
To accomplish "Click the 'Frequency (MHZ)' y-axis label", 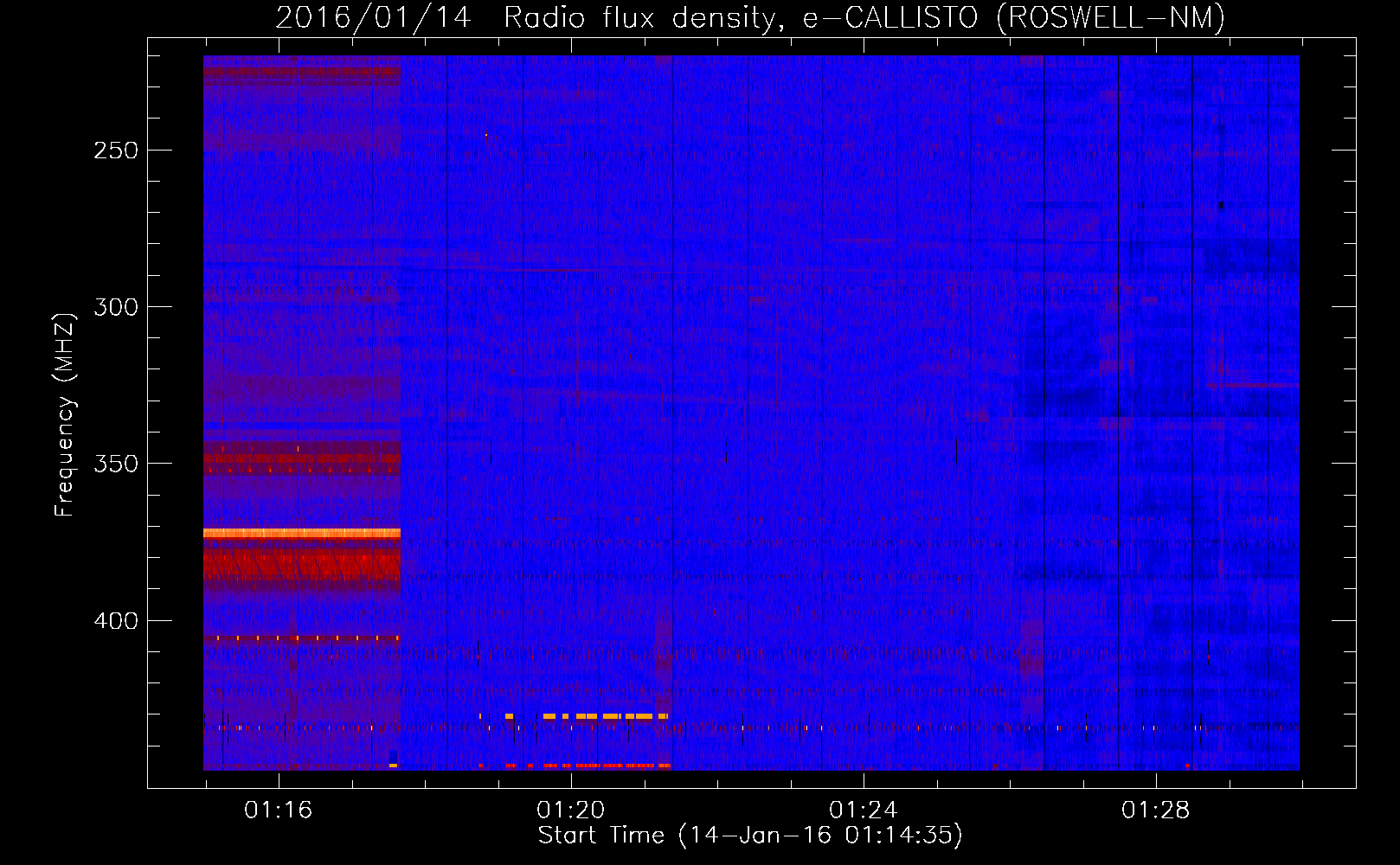I will click(65, 414).
